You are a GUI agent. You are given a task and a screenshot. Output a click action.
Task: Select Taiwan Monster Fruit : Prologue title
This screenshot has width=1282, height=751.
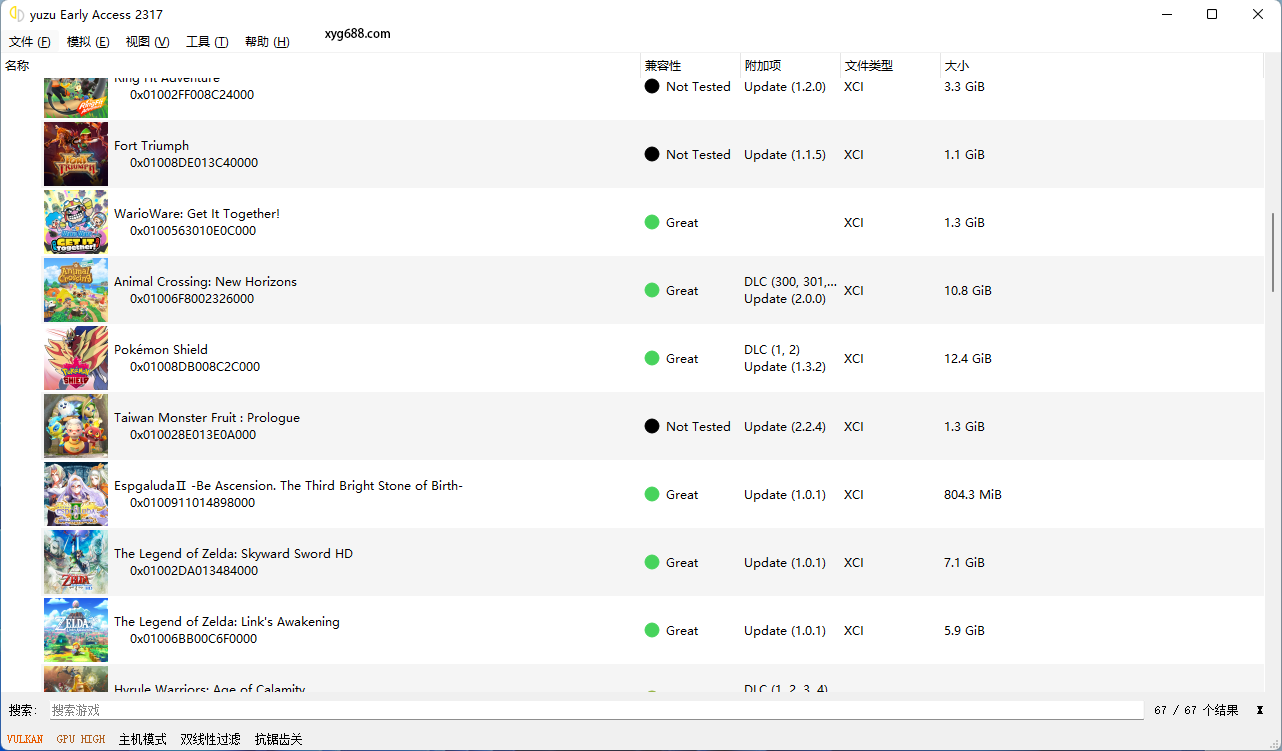tap(207, 418)
